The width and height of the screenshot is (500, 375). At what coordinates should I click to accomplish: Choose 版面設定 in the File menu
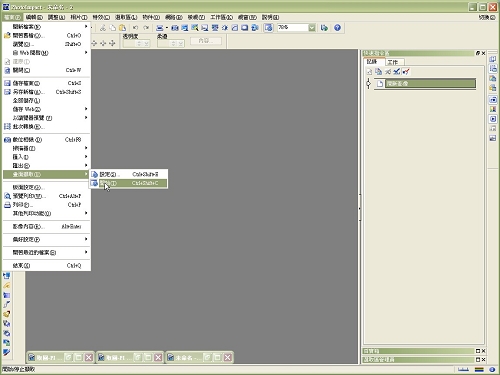tap(47, 187)
